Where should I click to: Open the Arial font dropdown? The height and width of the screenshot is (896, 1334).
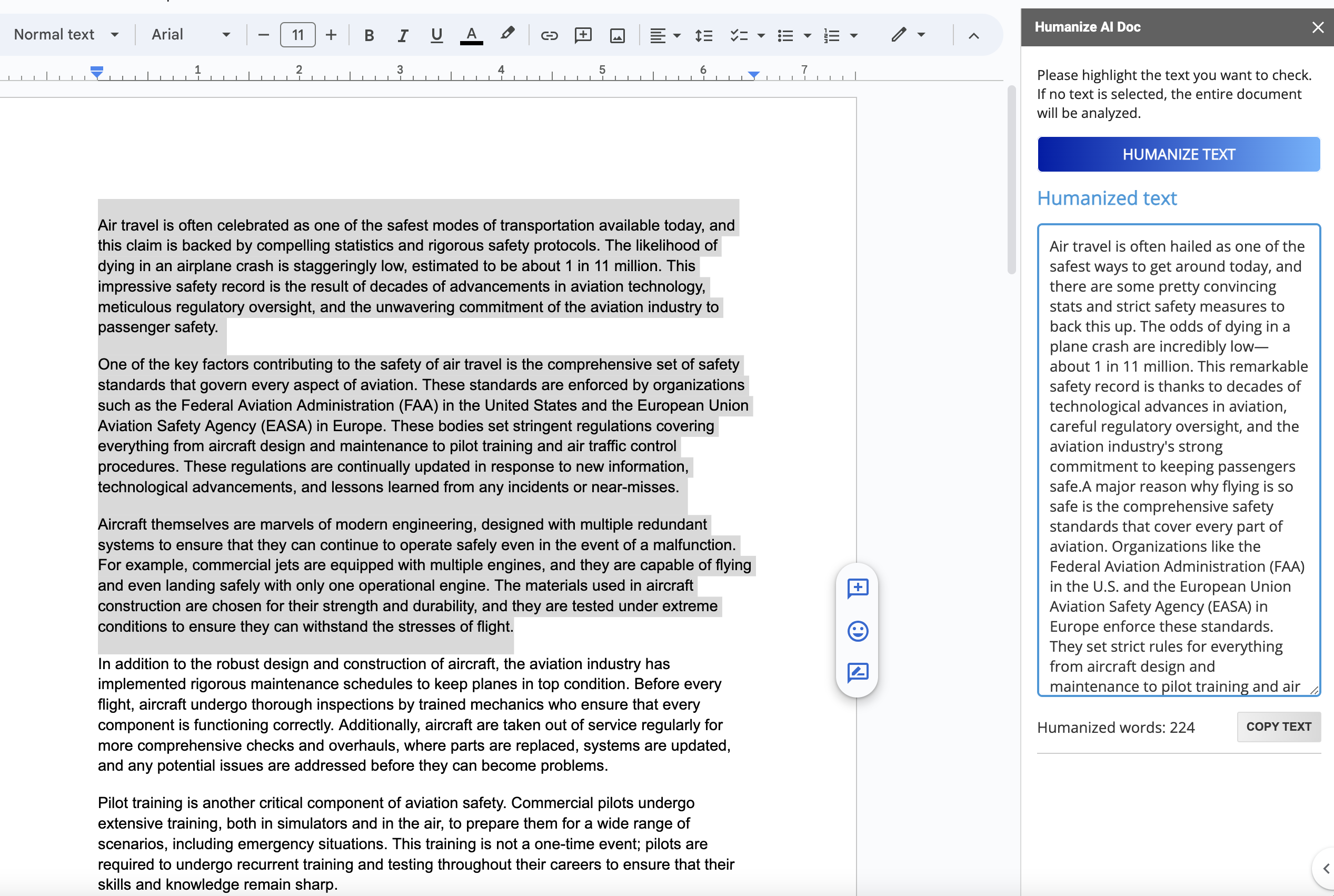coord(191,35)
